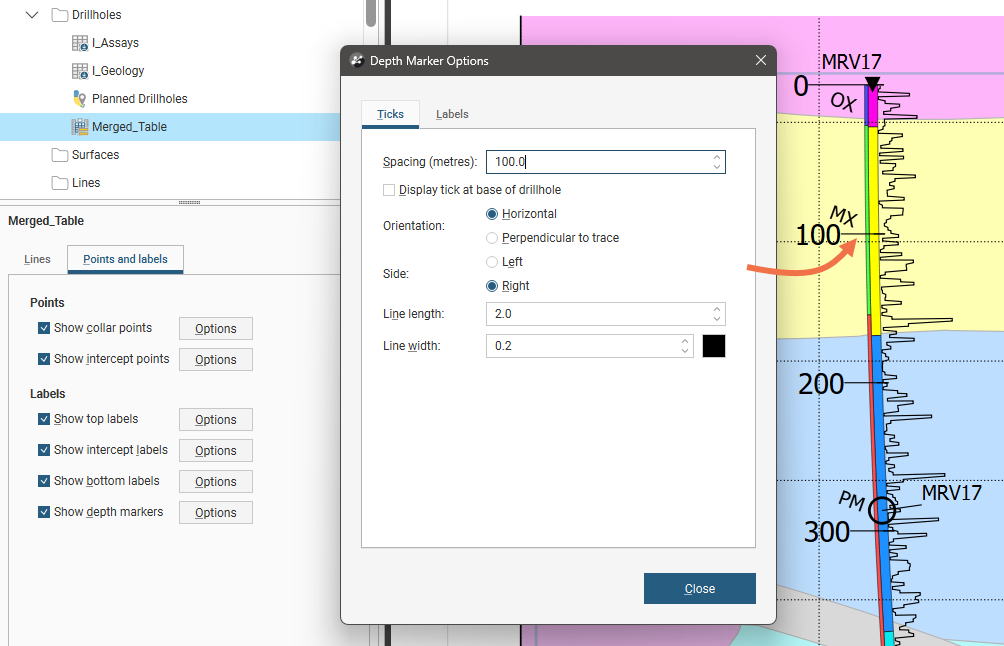Open Options for Show depth markers
Viewport: 1004px width, 646px height.
pos(215,513)
